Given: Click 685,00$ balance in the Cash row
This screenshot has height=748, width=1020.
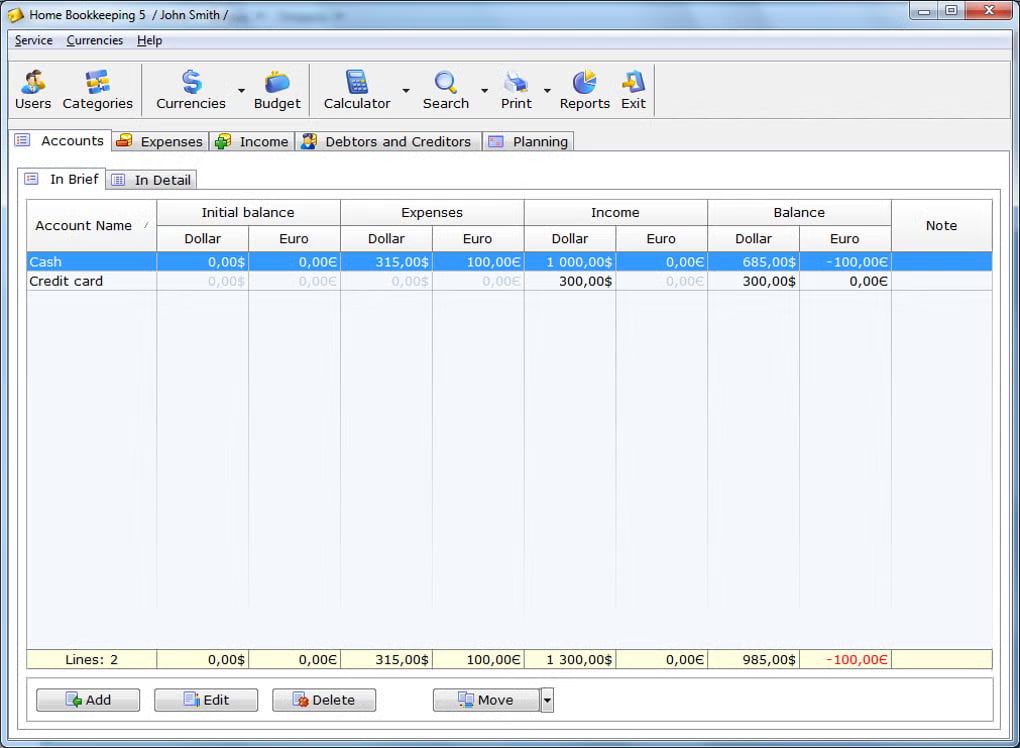Looking at the screenshot, I should tap(769, 261).
